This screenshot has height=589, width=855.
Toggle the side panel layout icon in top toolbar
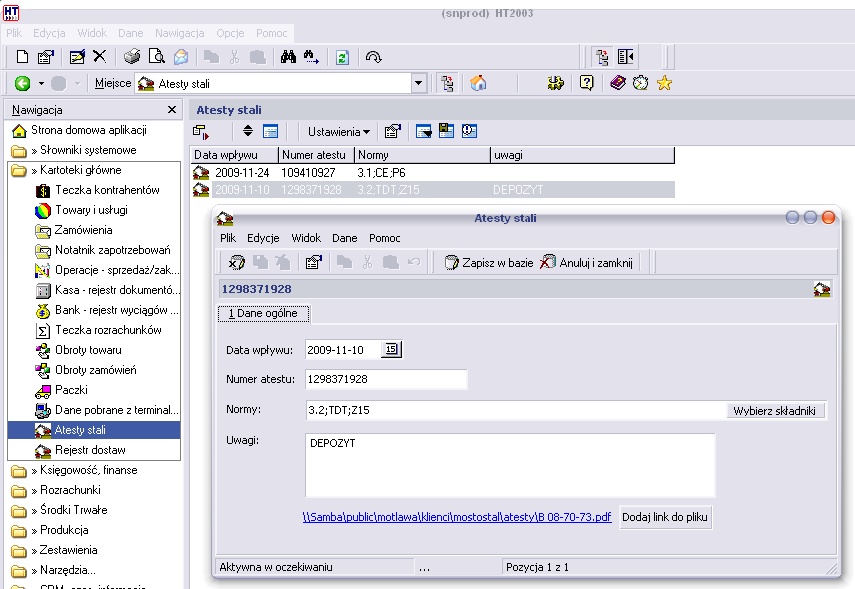625,57
